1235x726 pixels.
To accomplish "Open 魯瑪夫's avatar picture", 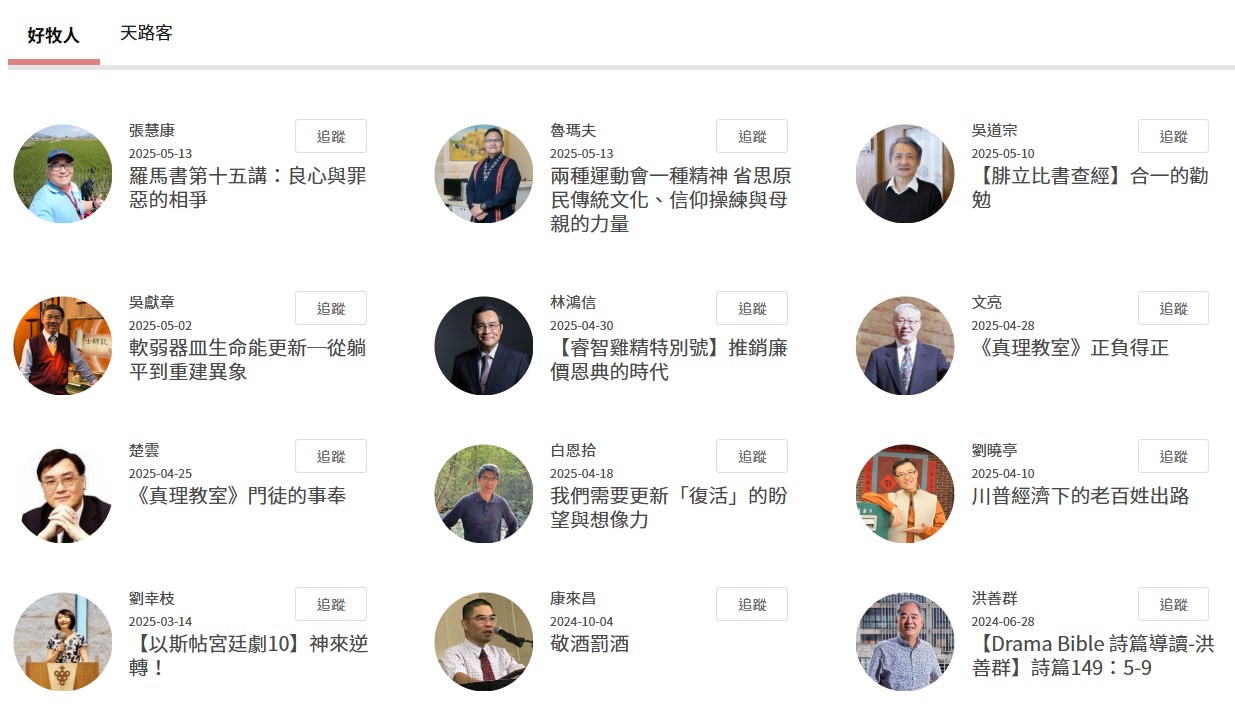I will [484, 174].
